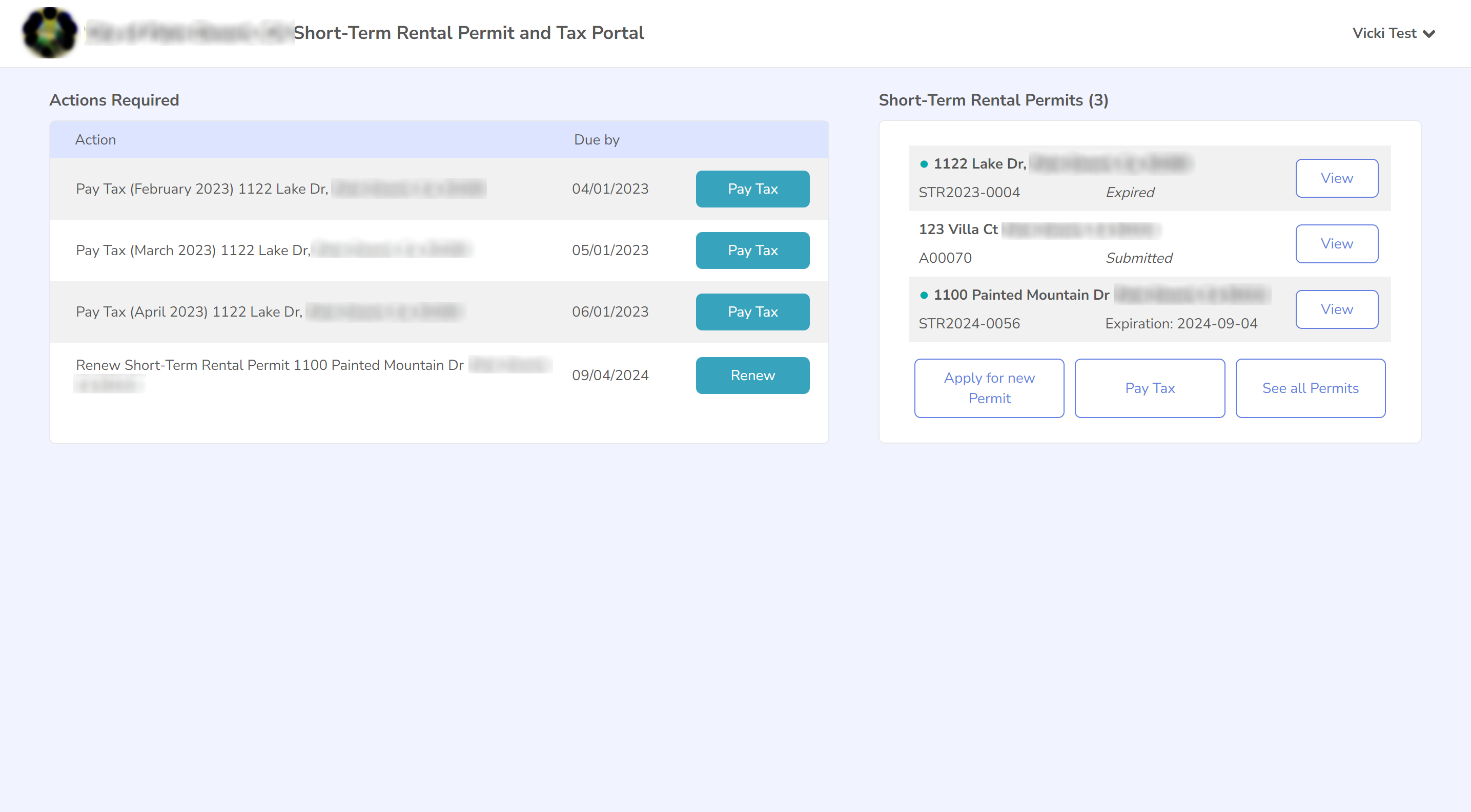View the 1100 Painted Mountain Dr permit
Viewport: 1471px width, 812px height.
click(x=1336, y=309)
